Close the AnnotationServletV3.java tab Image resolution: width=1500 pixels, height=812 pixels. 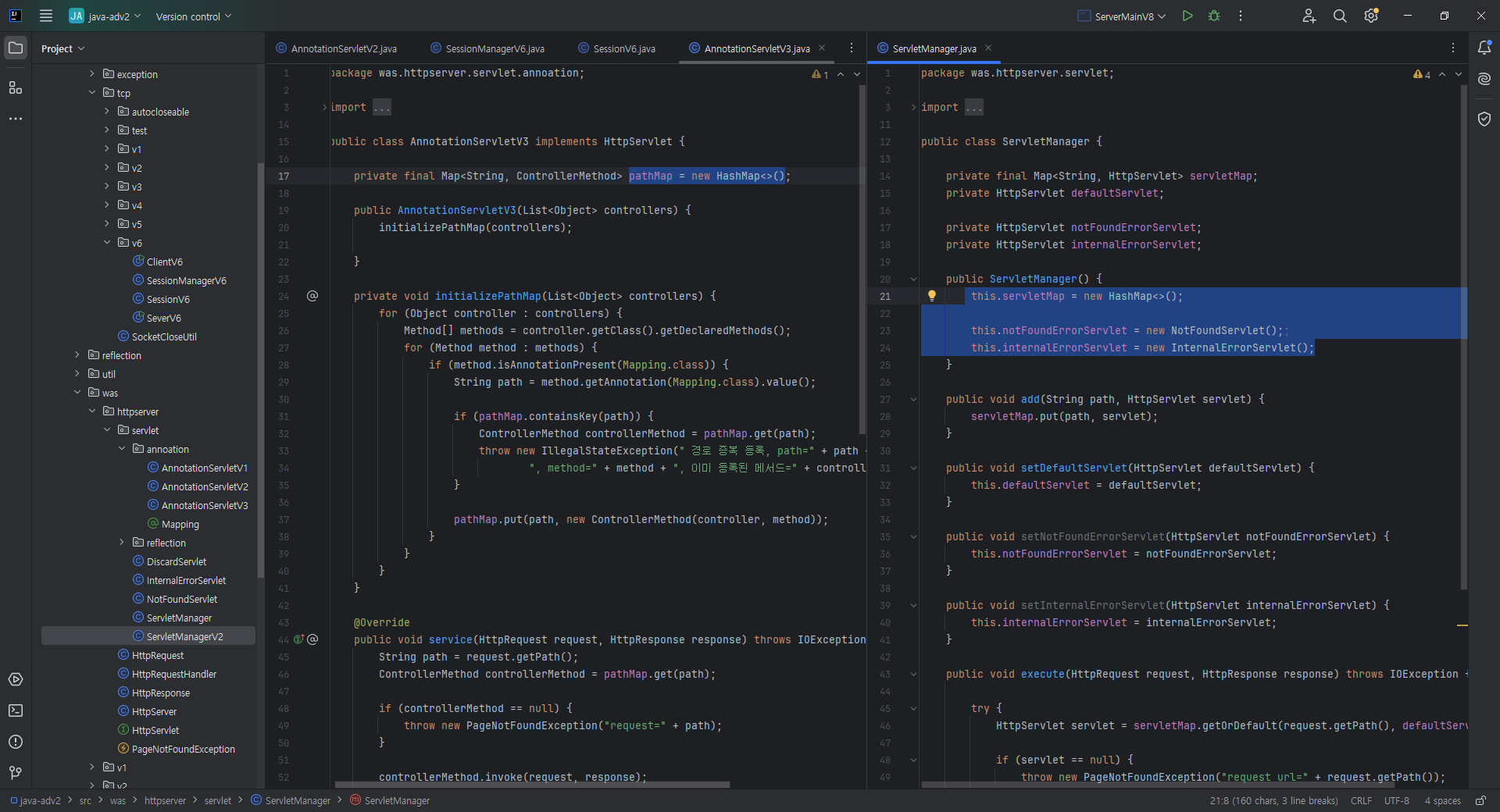click(822, 48)
